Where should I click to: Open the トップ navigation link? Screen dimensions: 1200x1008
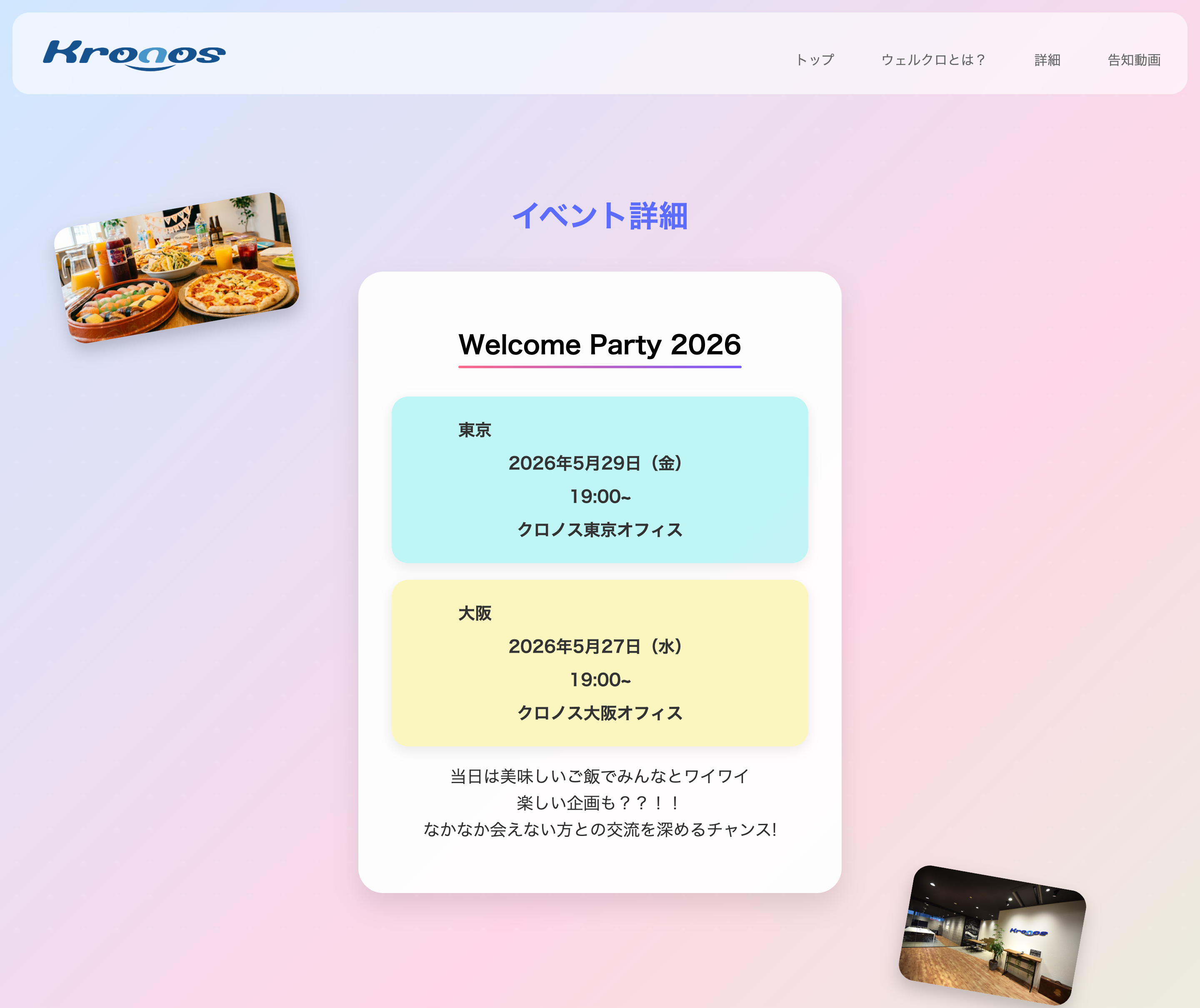click(815, 60)
